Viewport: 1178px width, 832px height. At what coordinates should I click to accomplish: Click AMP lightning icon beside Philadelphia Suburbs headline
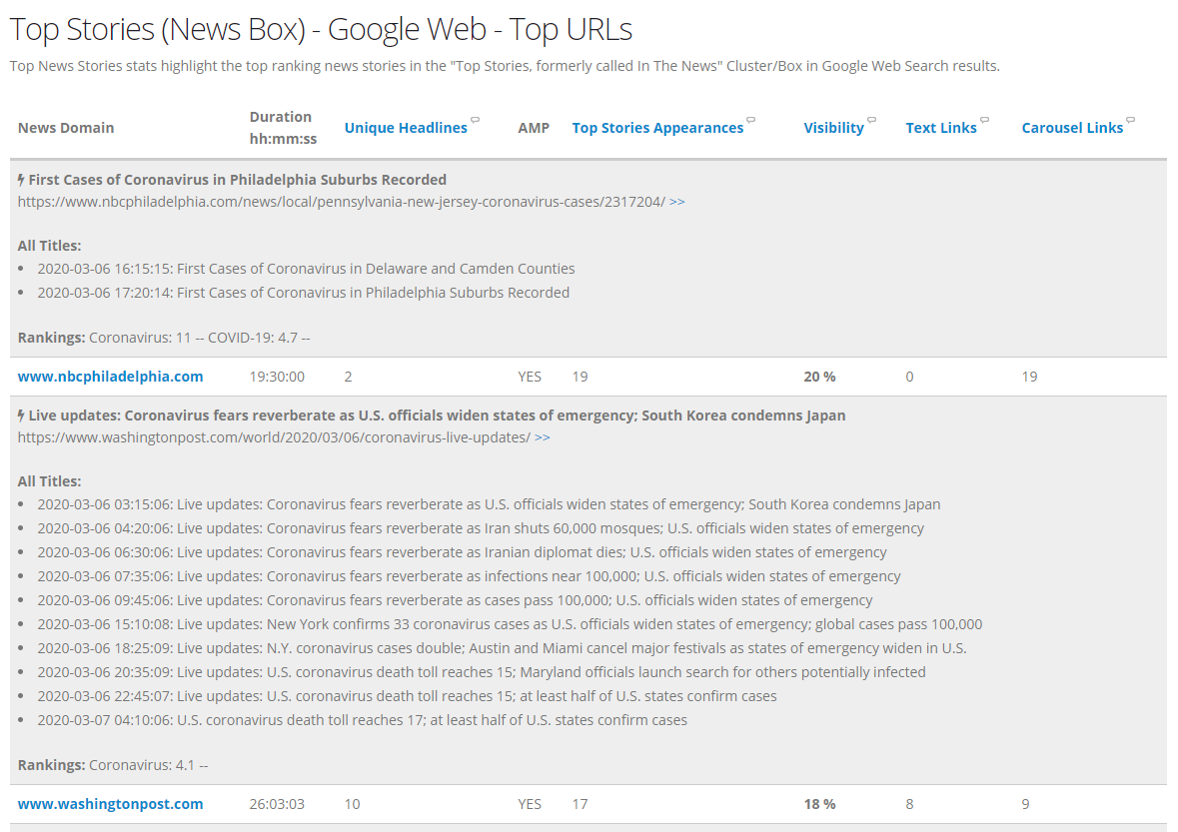(x=21, y=180)
